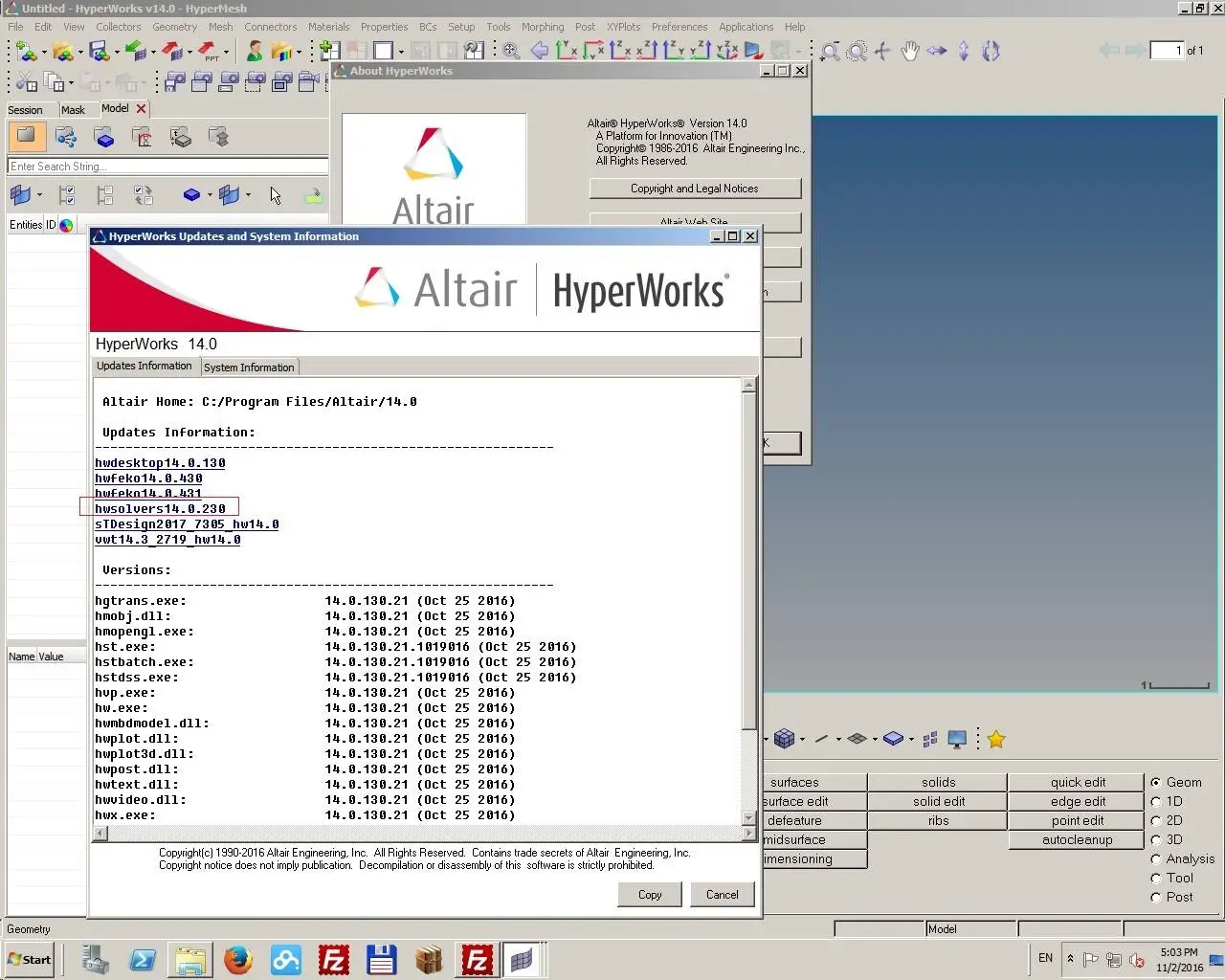This screenshot has height=980, width=1225.
Task: Select the XY top plane view icon
Action: pyautogui.click(x=566, y=51)
